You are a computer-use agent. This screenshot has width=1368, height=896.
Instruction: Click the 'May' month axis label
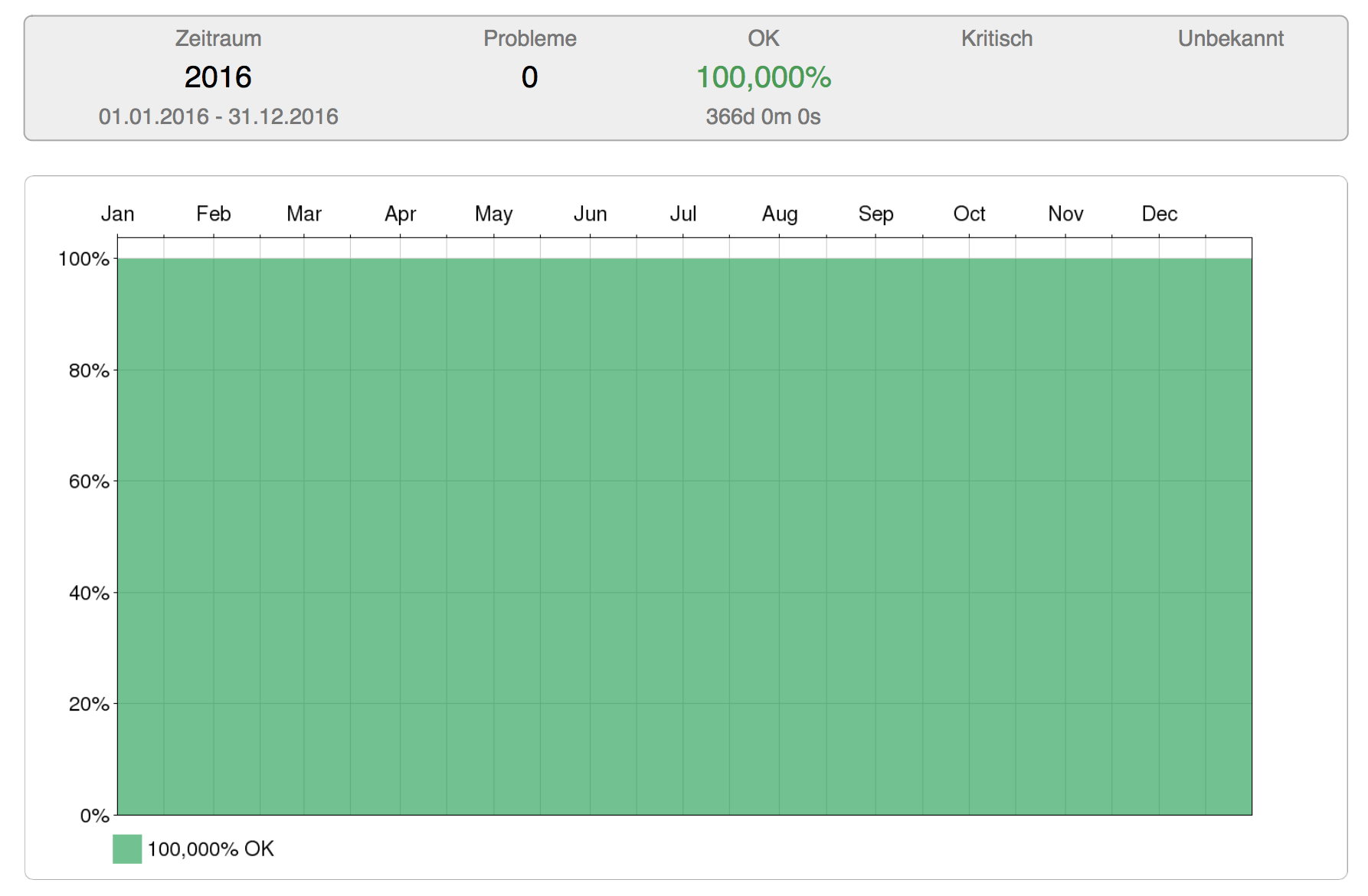pos(494,214)
